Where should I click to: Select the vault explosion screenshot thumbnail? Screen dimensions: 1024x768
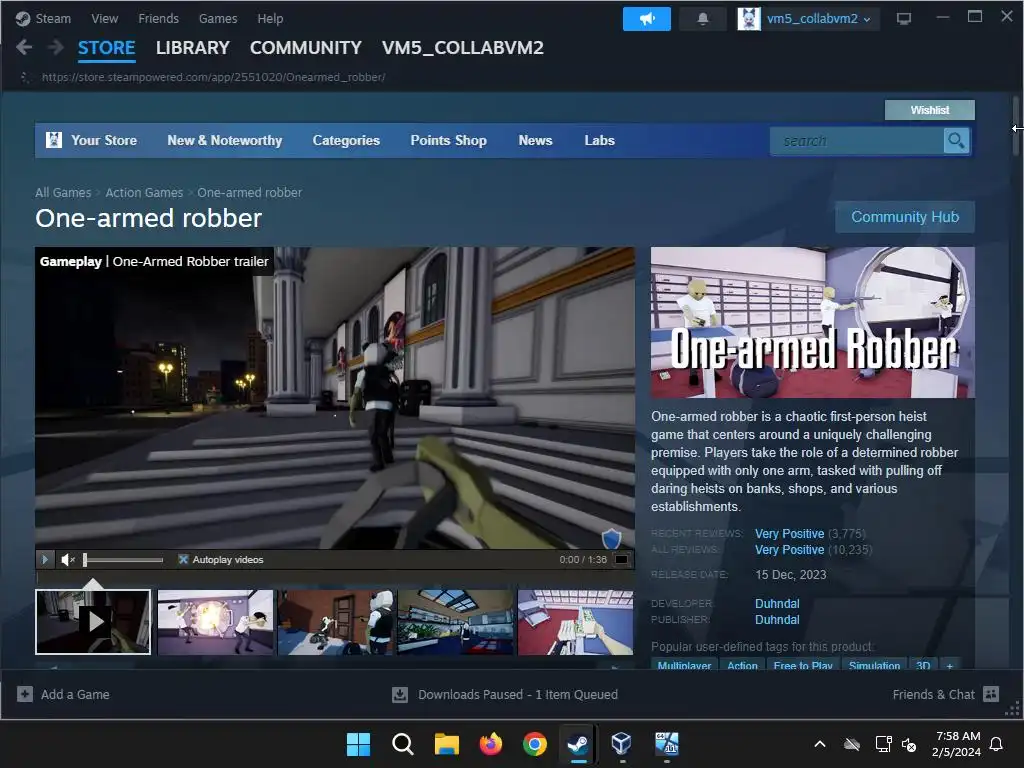[x=215, y=622]
